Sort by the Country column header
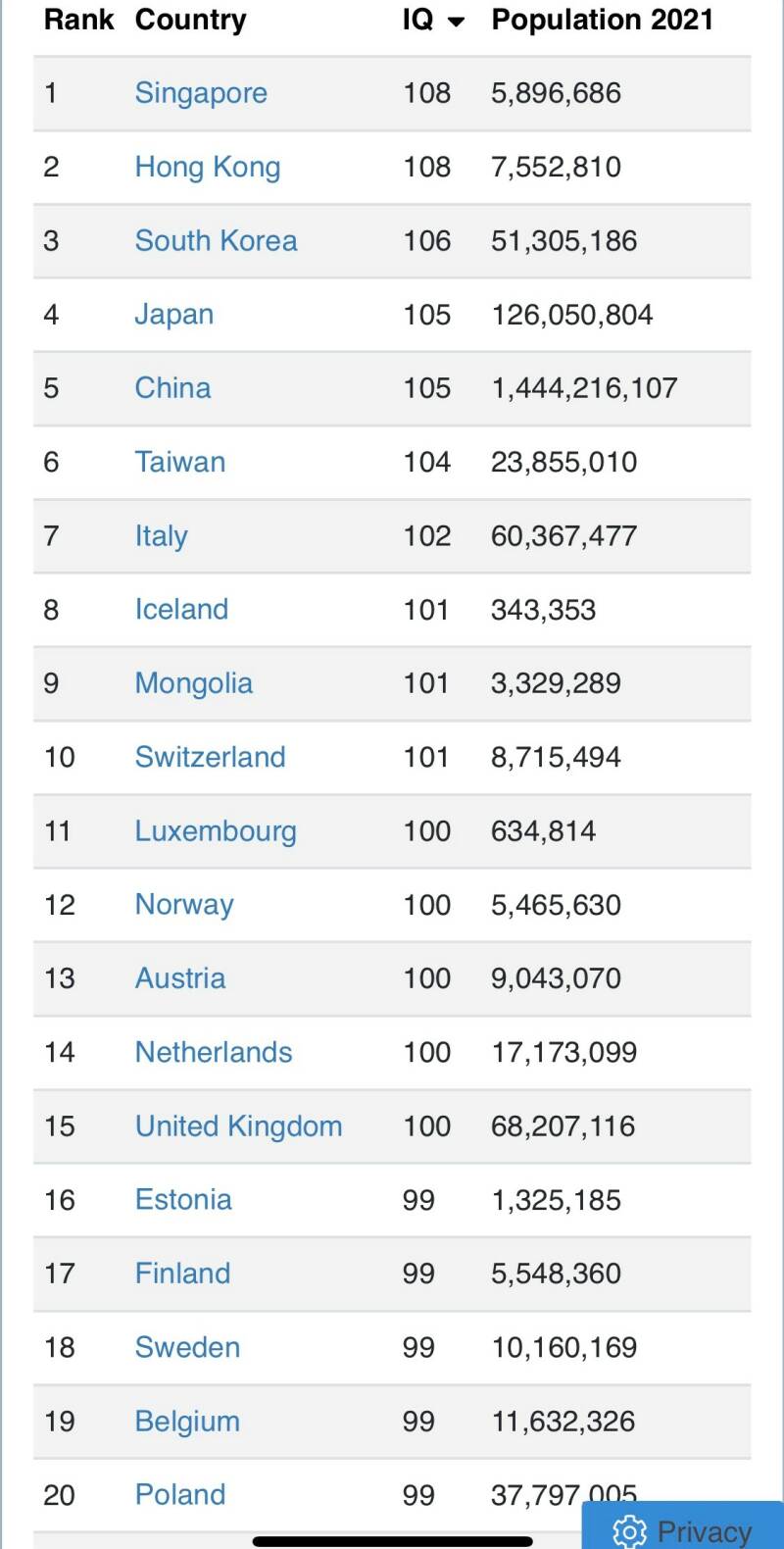784x1549 pixels. tap(190, 20)
